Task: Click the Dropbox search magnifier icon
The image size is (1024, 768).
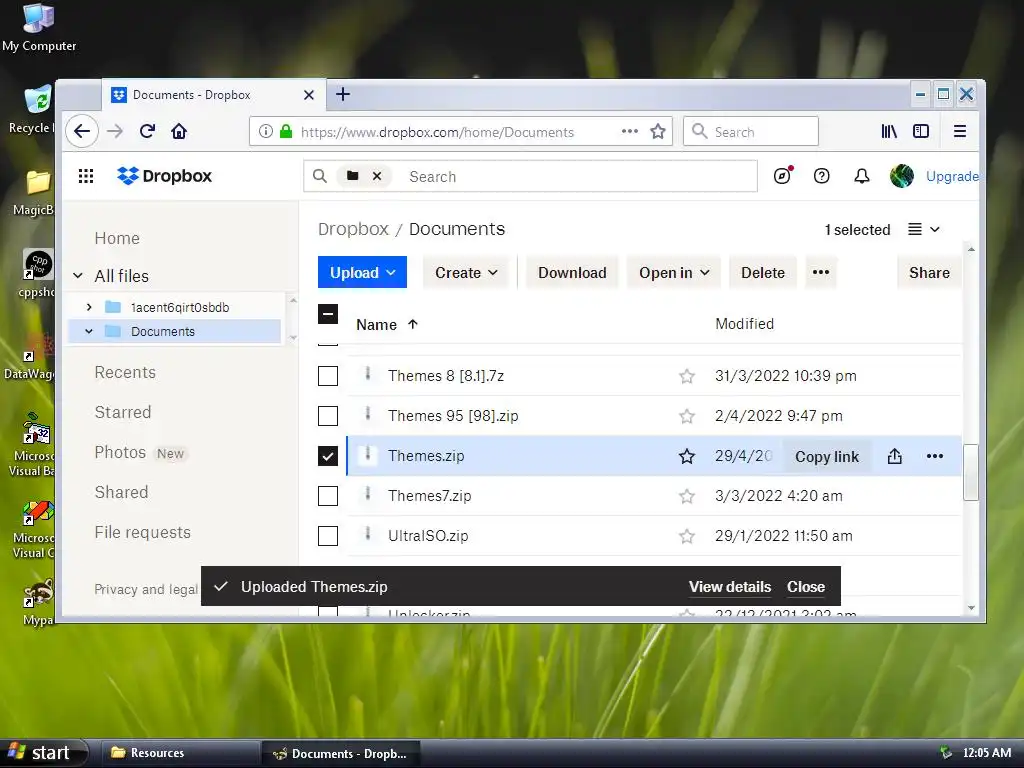Action: [x=319, y=176]
